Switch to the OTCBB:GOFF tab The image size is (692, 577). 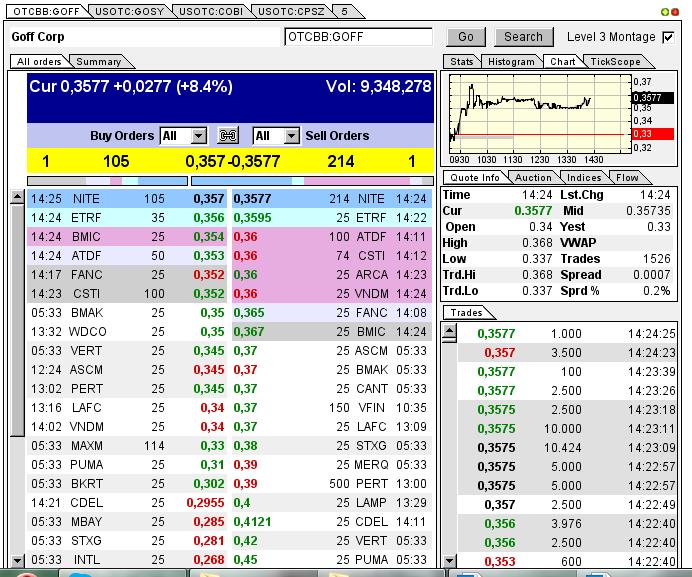click(46, 11)
